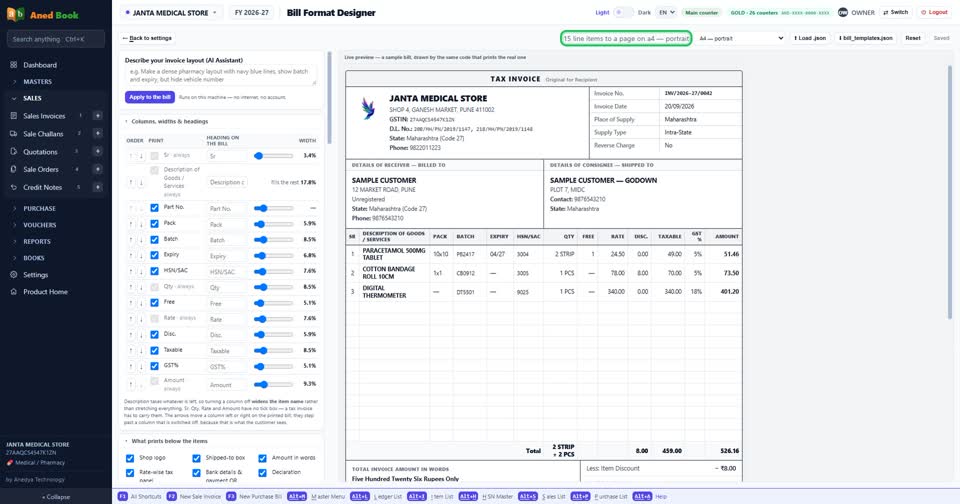The image size is (960, 504).
Task: Click the Aned Book logo icon
Action: click(15, 14)
